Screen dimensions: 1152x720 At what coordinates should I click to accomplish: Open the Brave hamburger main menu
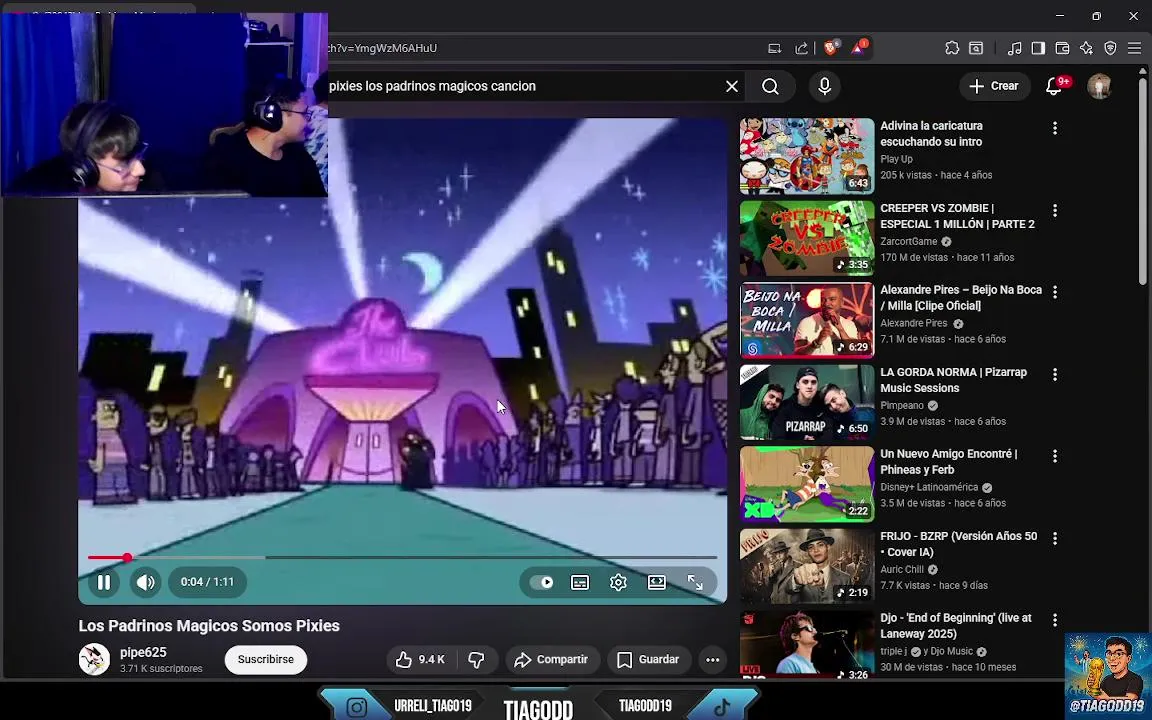click(1134, 48)
